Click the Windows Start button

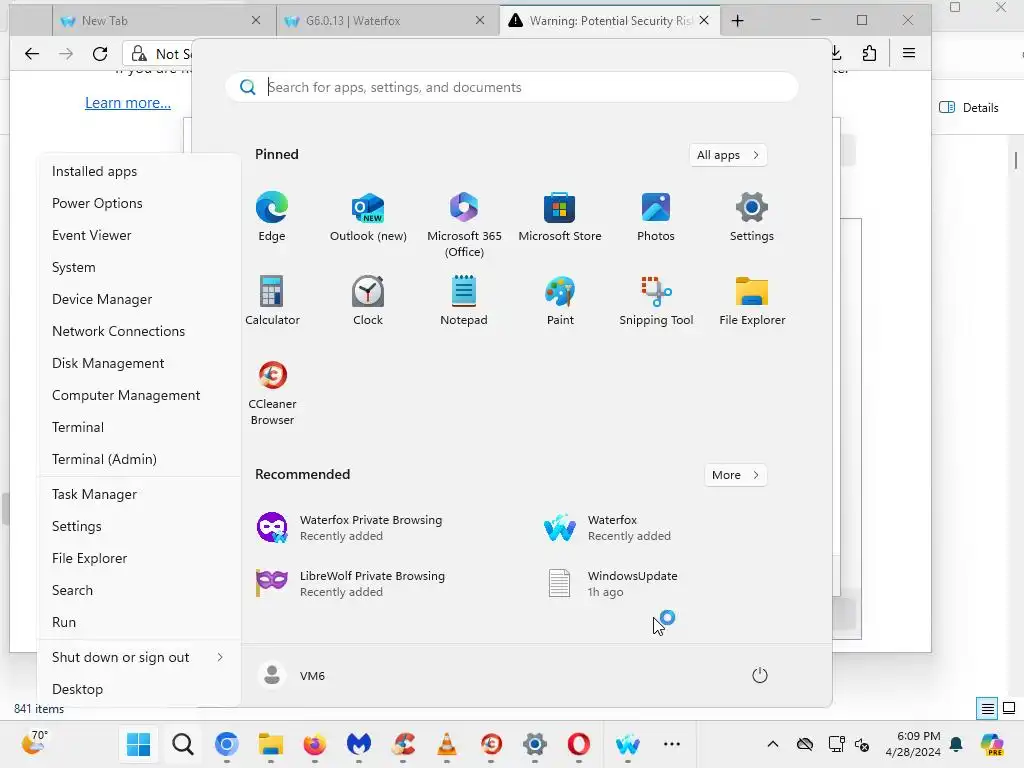138,744
